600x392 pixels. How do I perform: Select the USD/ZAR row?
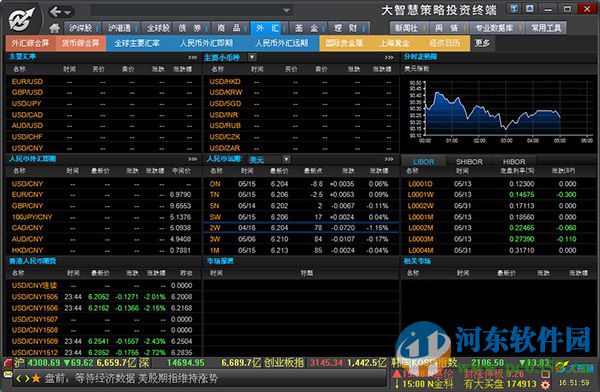tap(300, 148)
